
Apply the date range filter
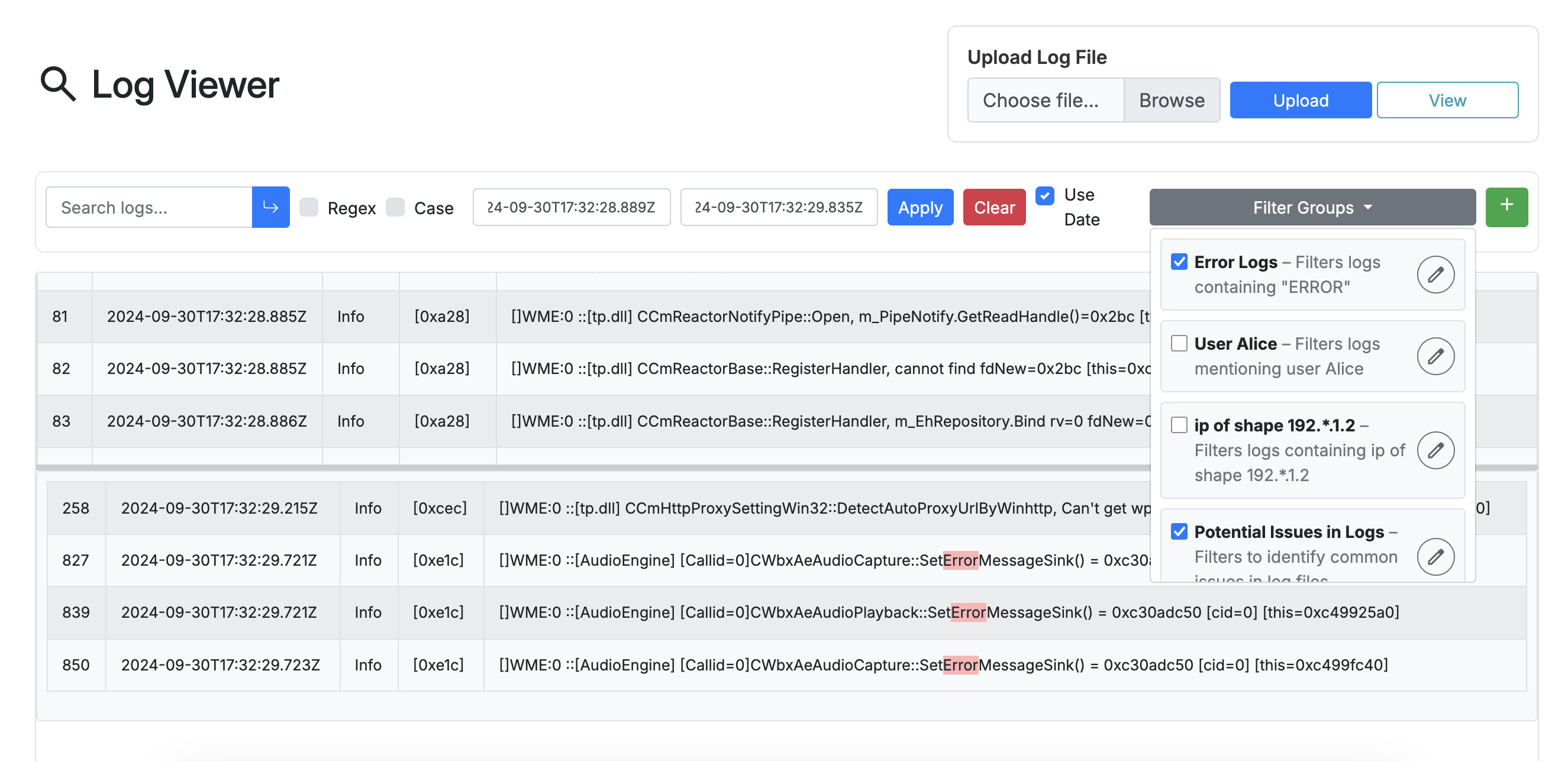pos(919,207)
